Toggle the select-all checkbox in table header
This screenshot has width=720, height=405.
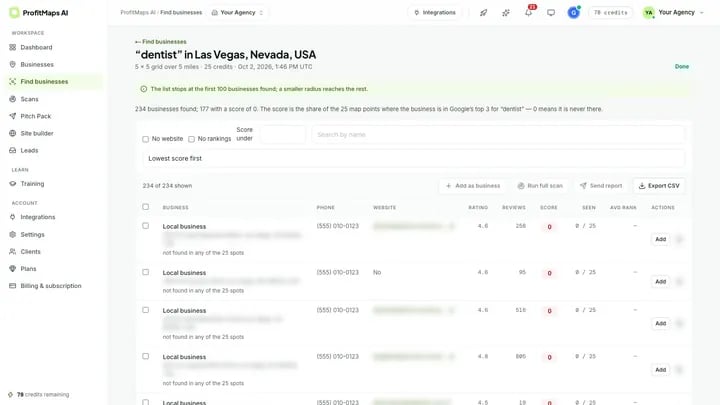(146, 207)
